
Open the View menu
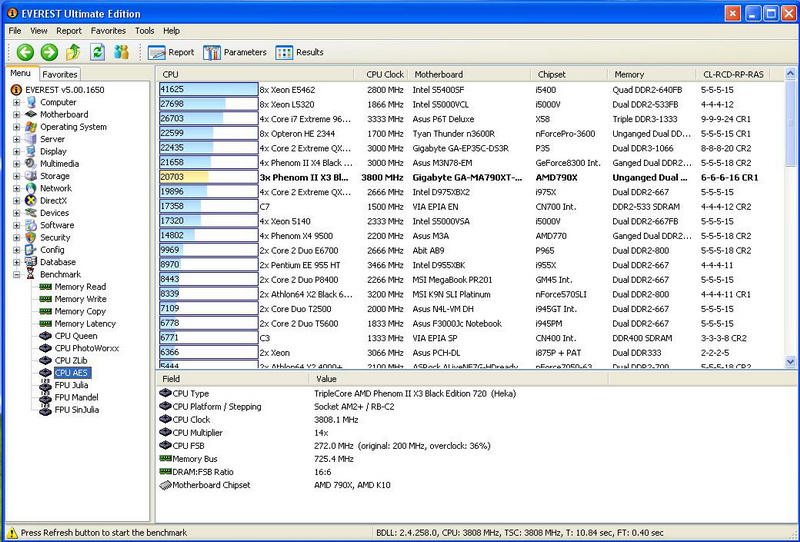pyautogui.click(x=39, y=31)
